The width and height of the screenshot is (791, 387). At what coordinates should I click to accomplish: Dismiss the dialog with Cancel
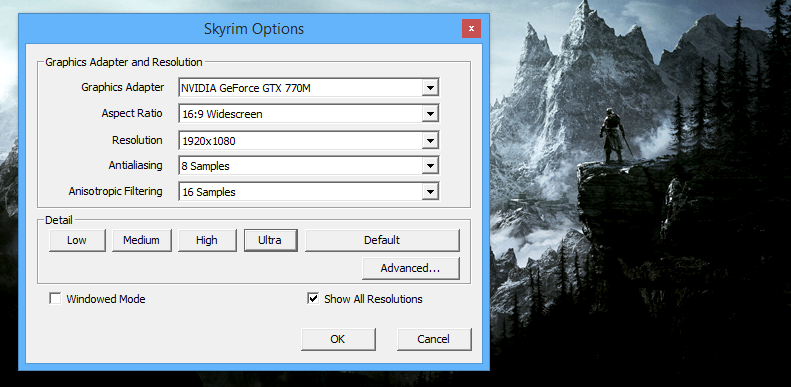(434, 339)
